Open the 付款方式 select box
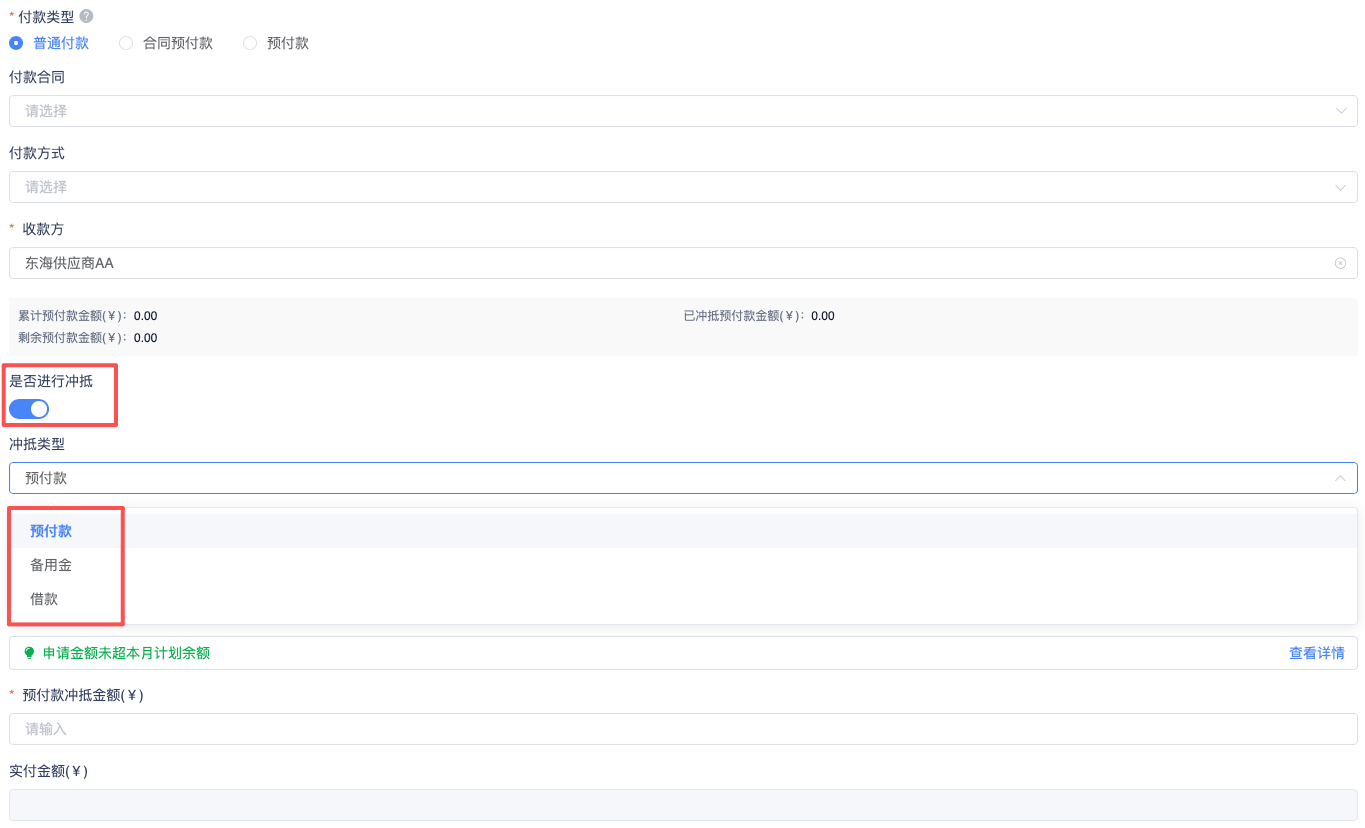Viewport: 1365px width, 828px height. [660, 187]
